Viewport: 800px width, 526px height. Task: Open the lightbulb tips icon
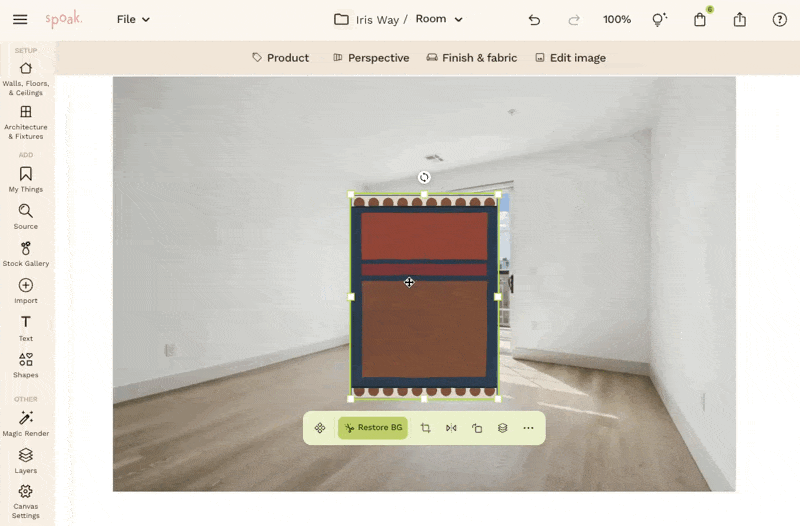pos(659,19)
